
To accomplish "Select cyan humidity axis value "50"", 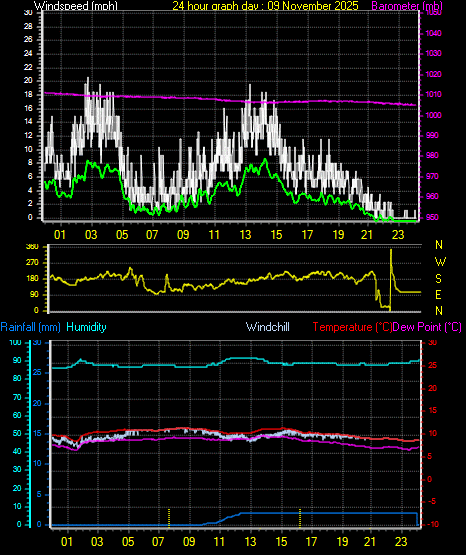I will [x=17, y=434].
